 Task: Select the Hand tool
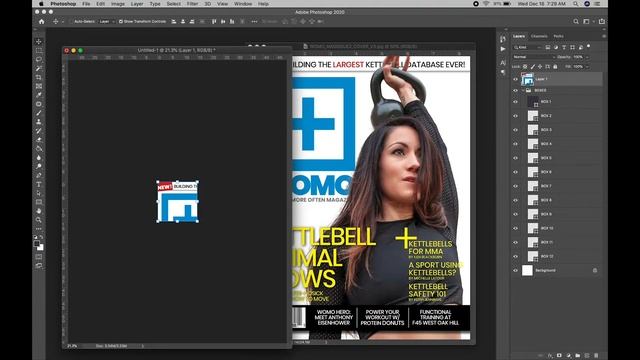tap(39, 211)
